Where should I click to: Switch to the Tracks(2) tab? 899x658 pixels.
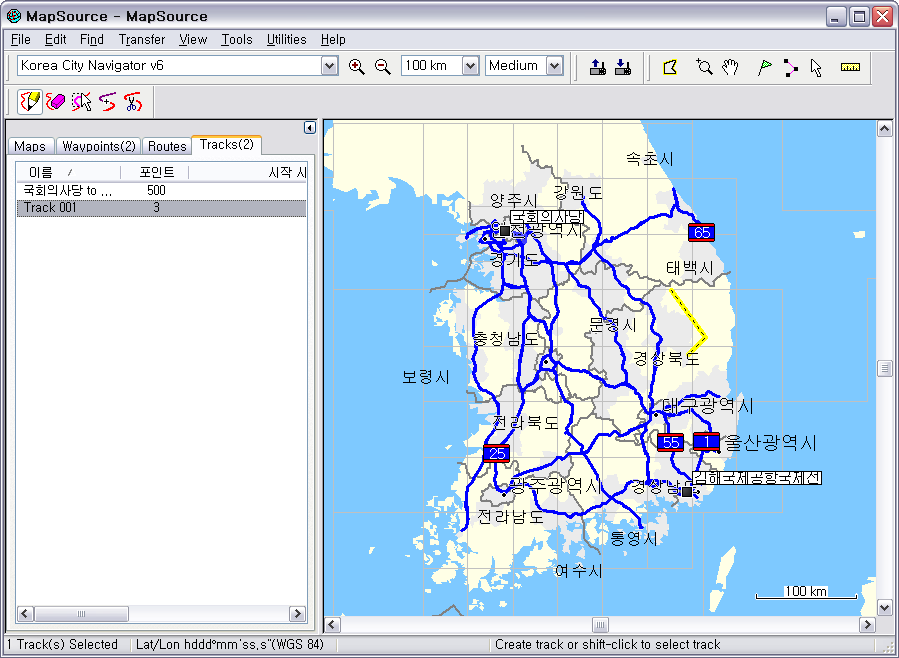tap(226, 144)
